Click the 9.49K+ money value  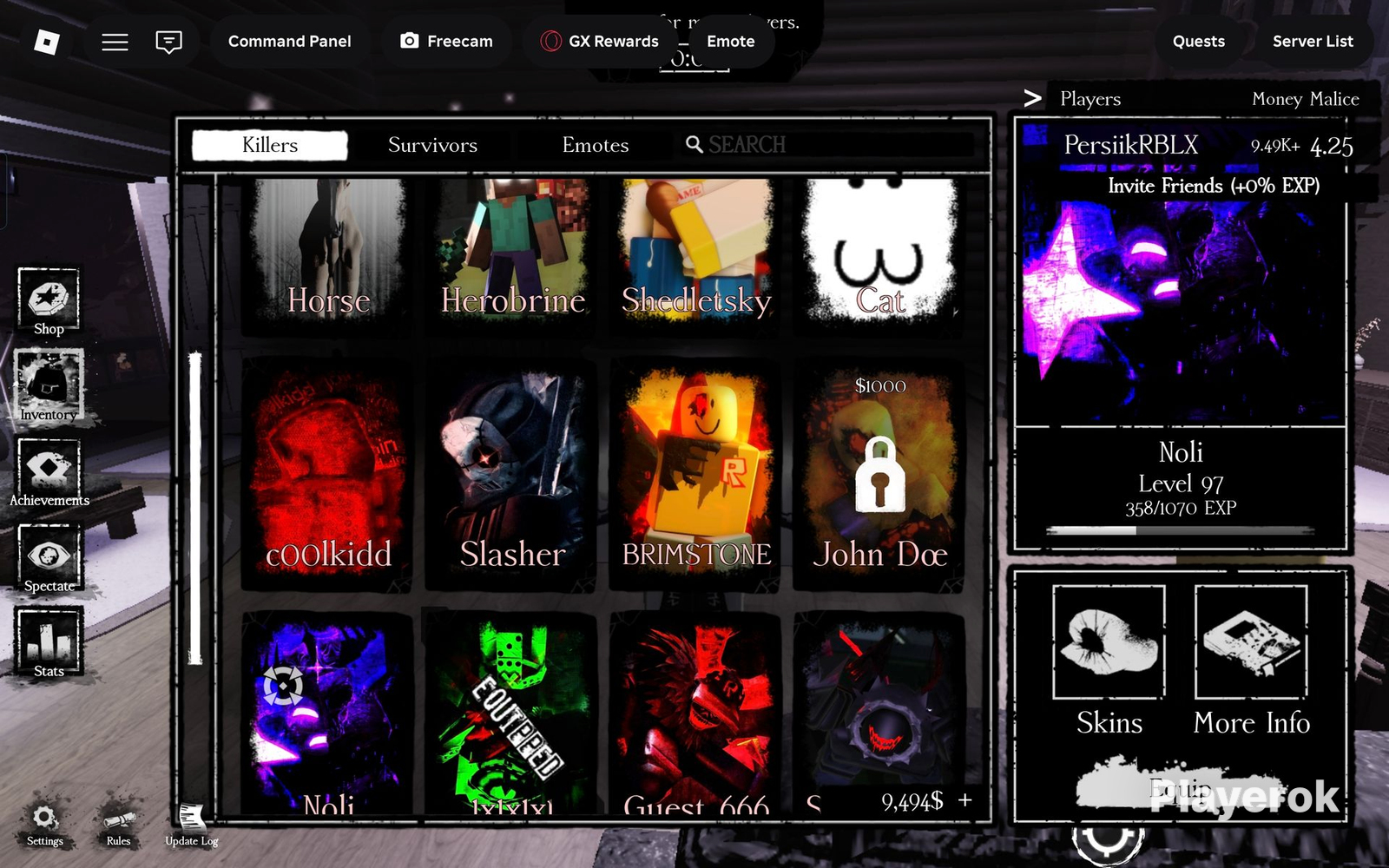tap(1275, 146)
